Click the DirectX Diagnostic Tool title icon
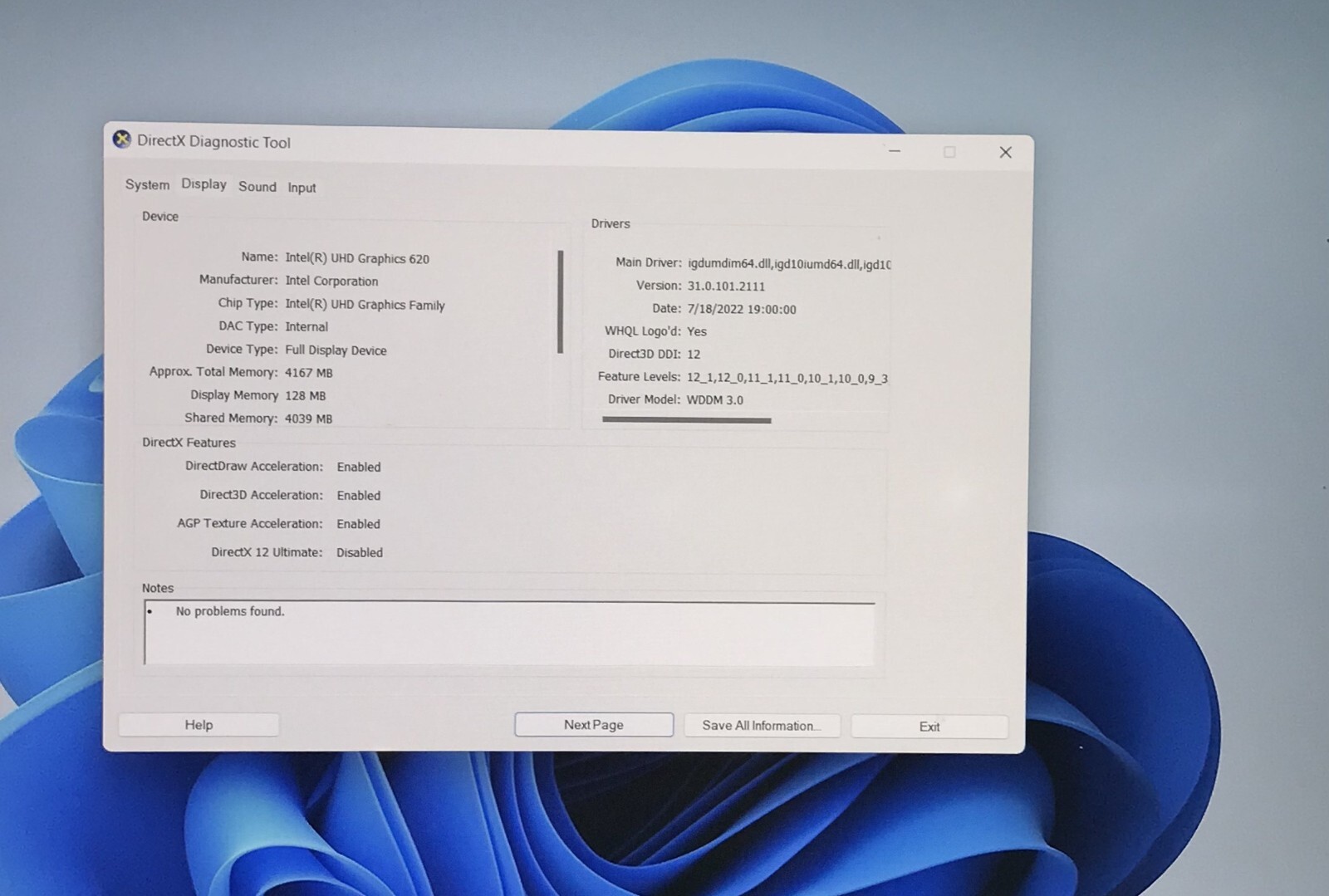This screenshot has height=896, width=1329. [x=122, y=140]
